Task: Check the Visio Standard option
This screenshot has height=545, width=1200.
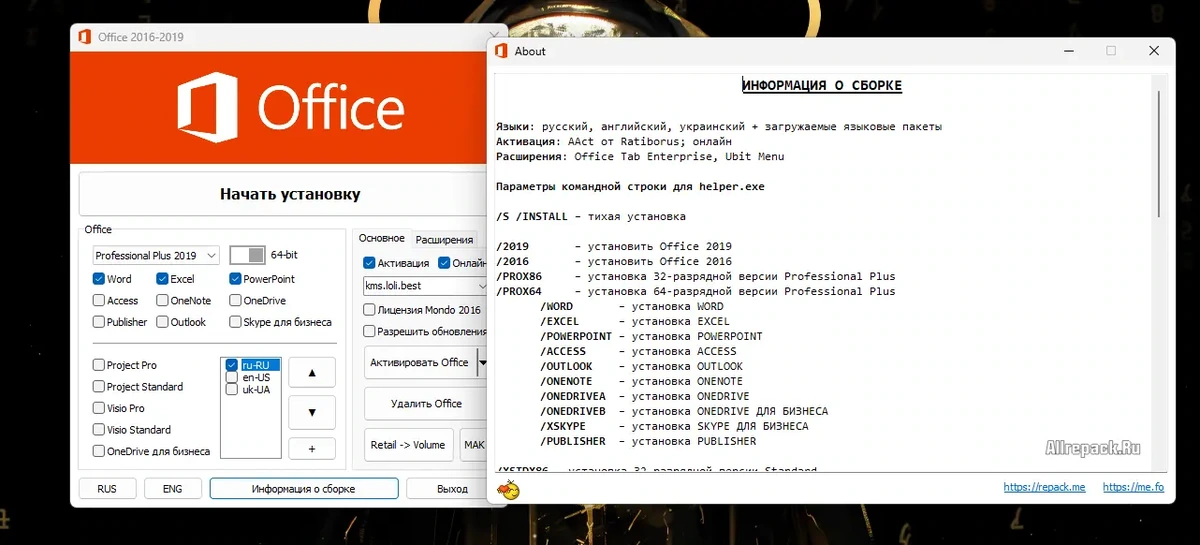Action: [99, 429]
